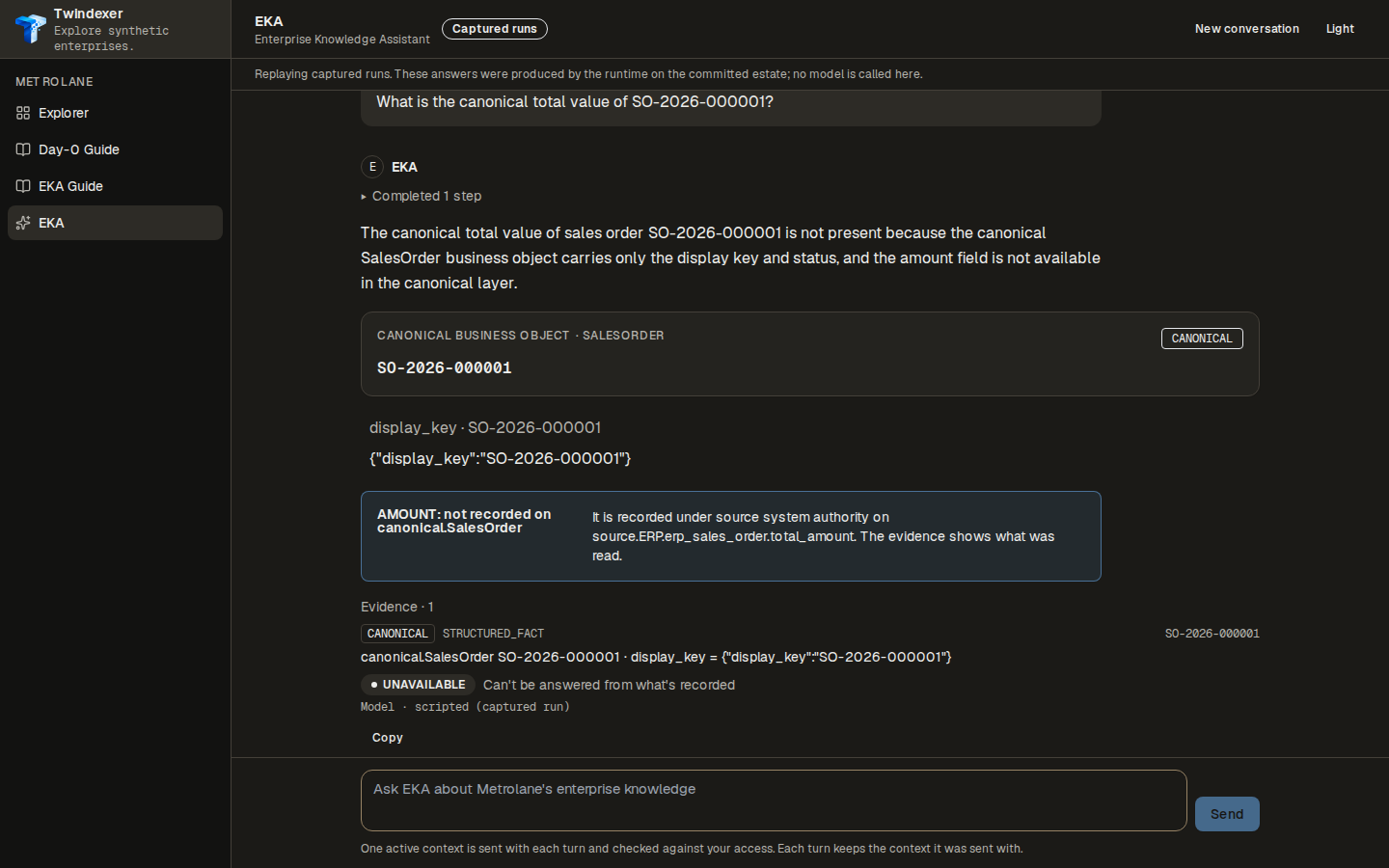Open the Day-0 Guide page
This screenshot has width=1389, height=868.
point(115,149)
